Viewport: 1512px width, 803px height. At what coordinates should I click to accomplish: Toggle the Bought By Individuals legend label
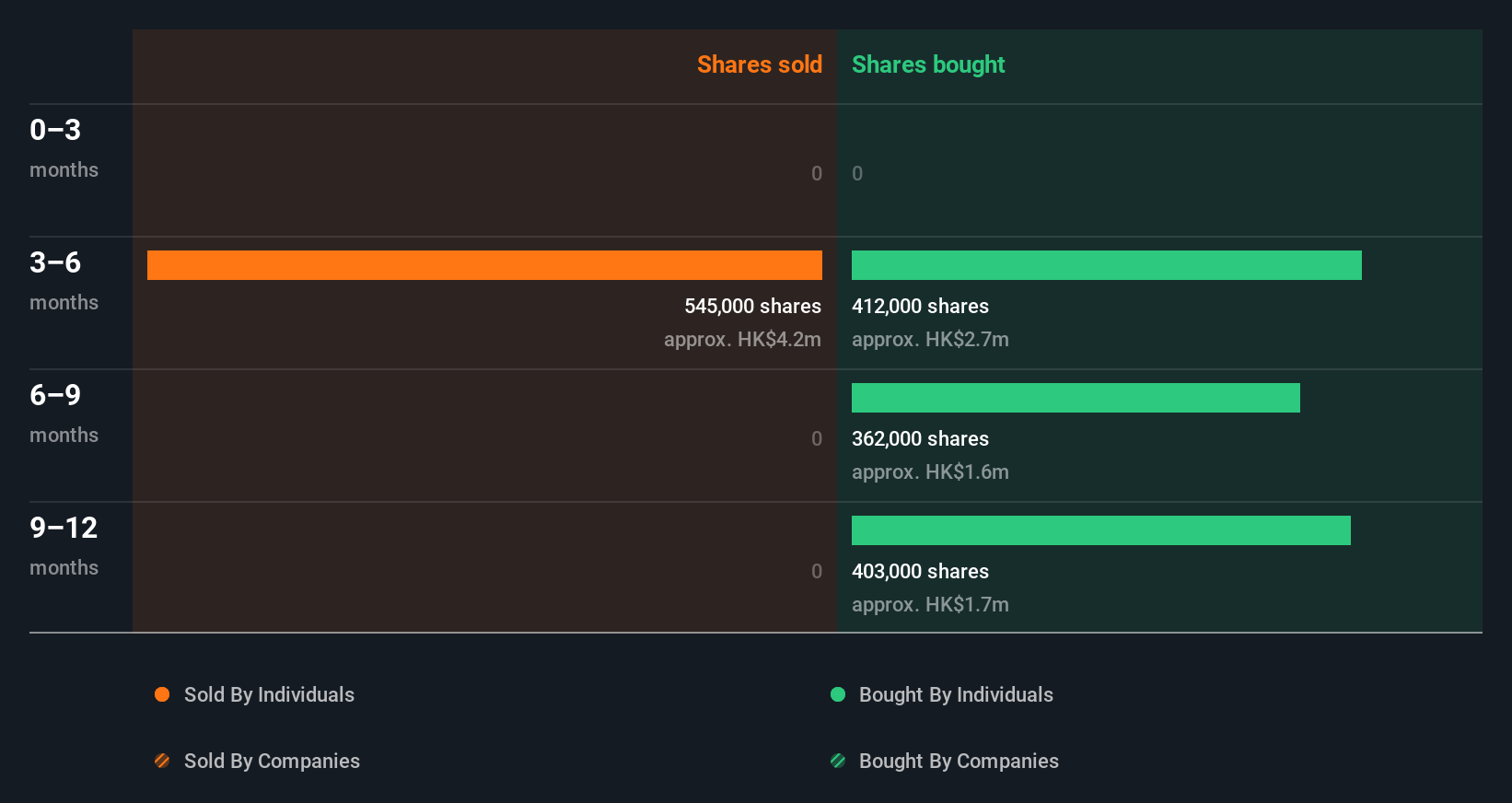(956, 694)
